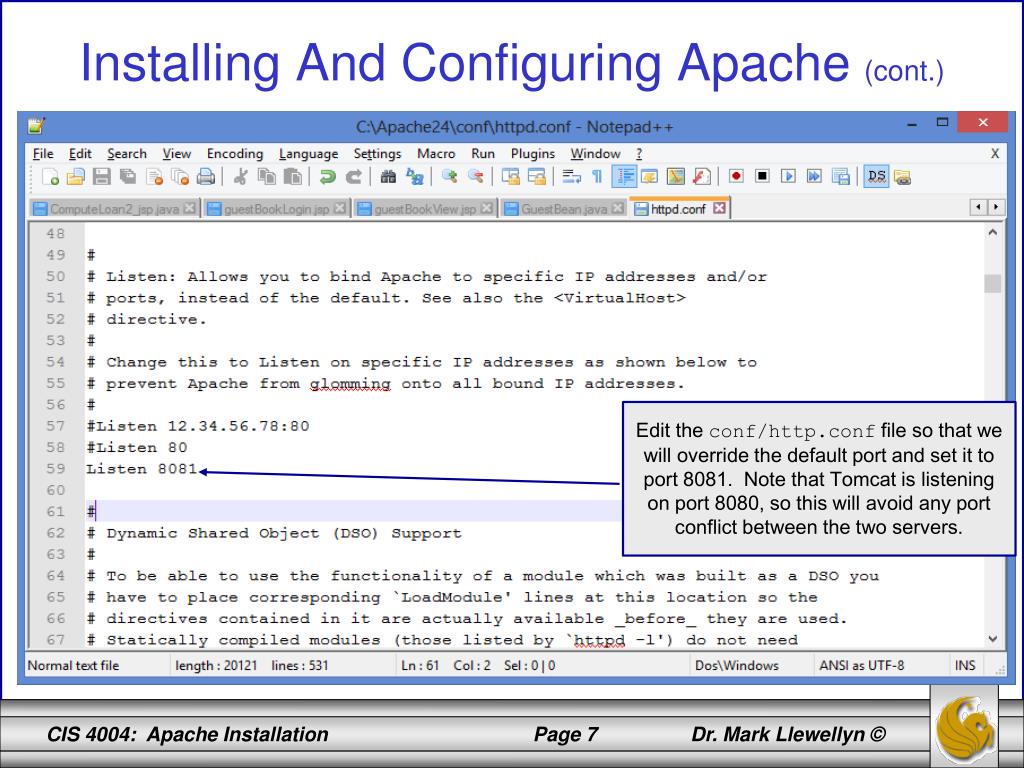
Task: Open the Settings menu
Action: coord(377,153)
